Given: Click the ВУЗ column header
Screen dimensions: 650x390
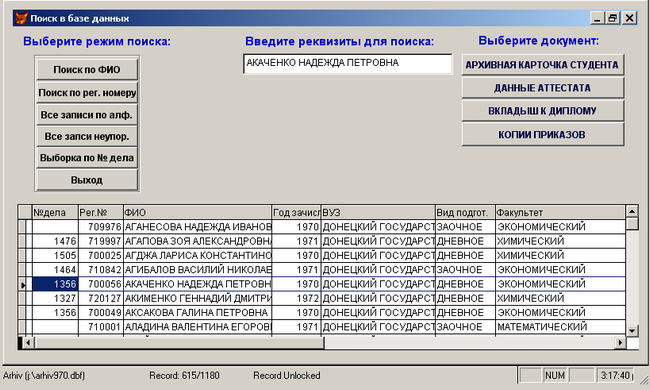Looking at the screenshot, I should click(378, 213).
